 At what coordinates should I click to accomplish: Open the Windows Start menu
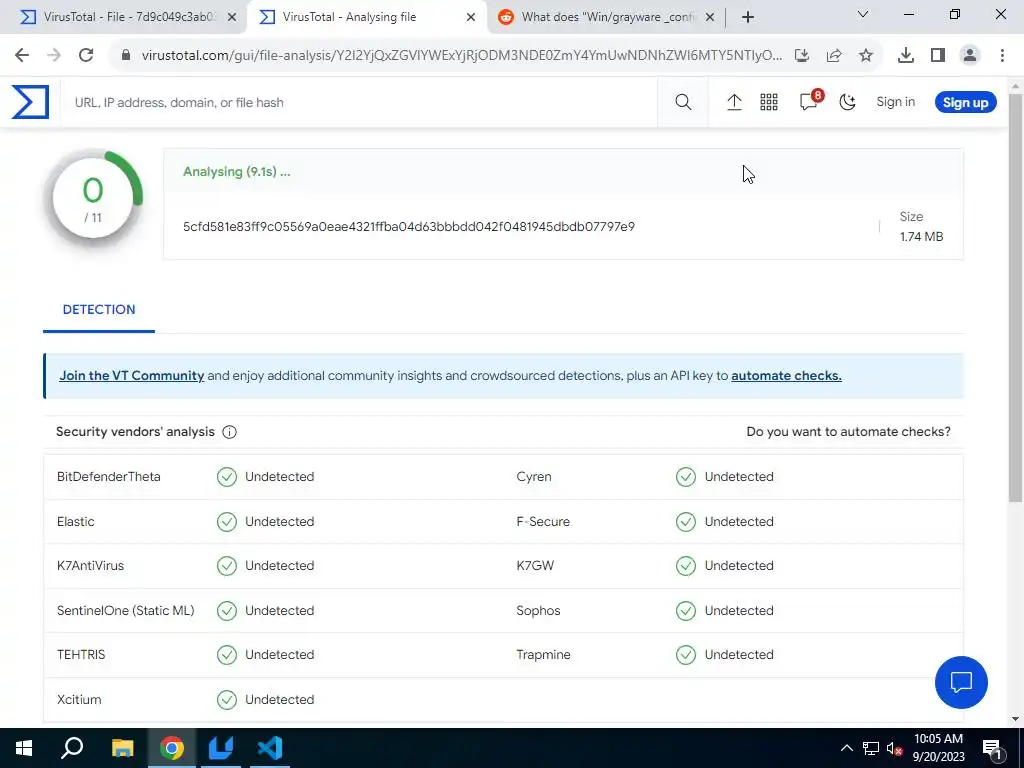tap(24, 748)
